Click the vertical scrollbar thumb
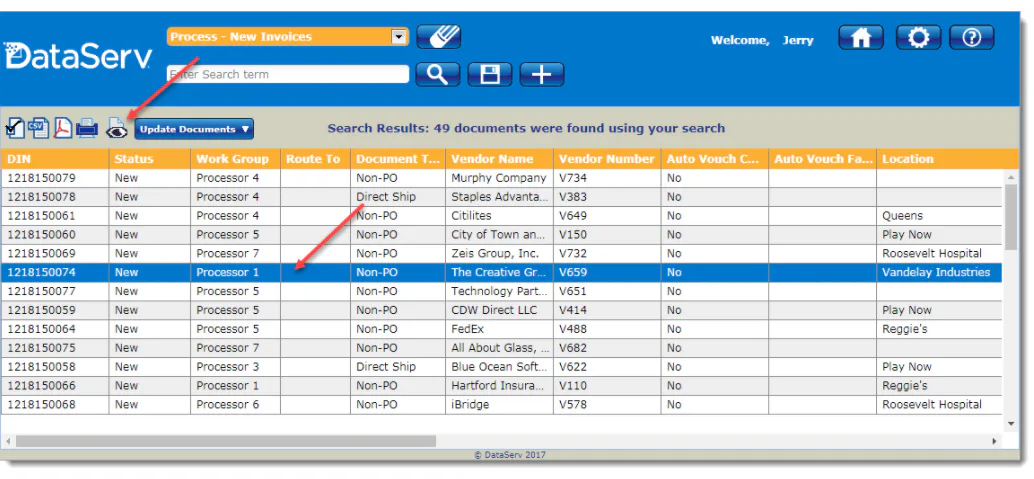 pos(1012,218)
